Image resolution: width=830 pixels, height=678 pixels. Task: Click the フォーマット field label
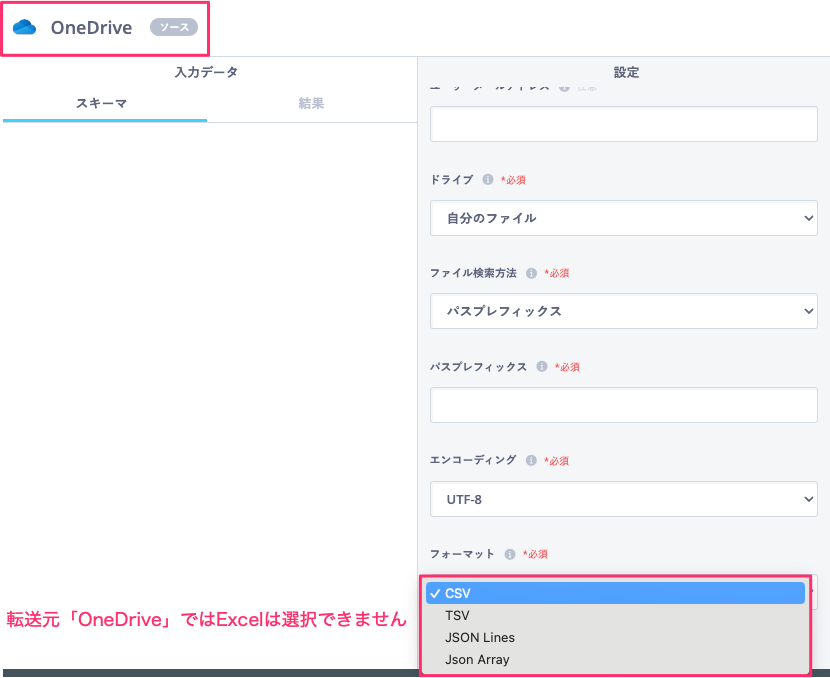(462, 554)
